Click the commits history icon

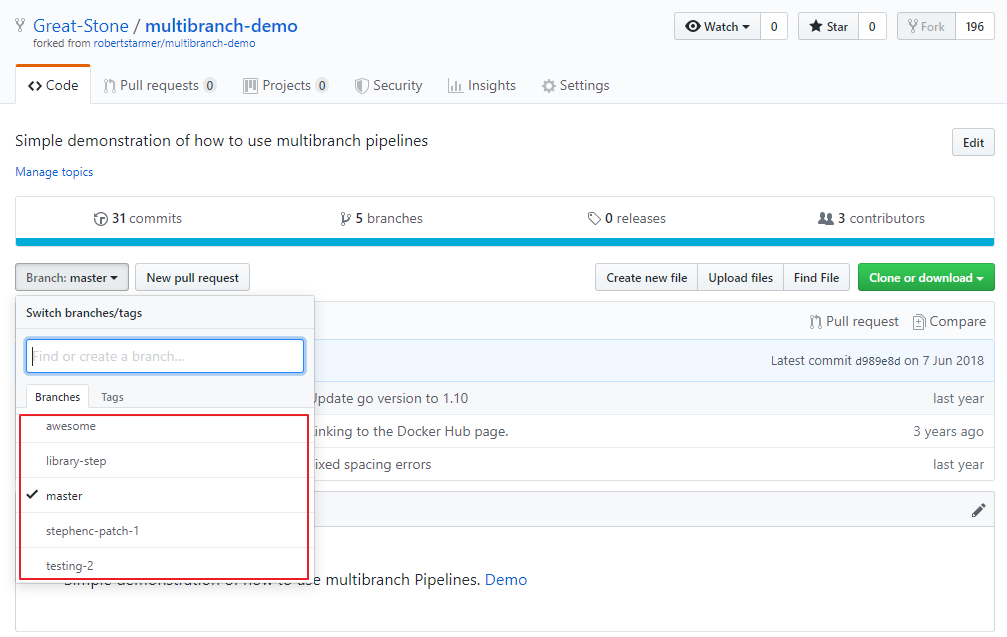(x=100, y=219)
